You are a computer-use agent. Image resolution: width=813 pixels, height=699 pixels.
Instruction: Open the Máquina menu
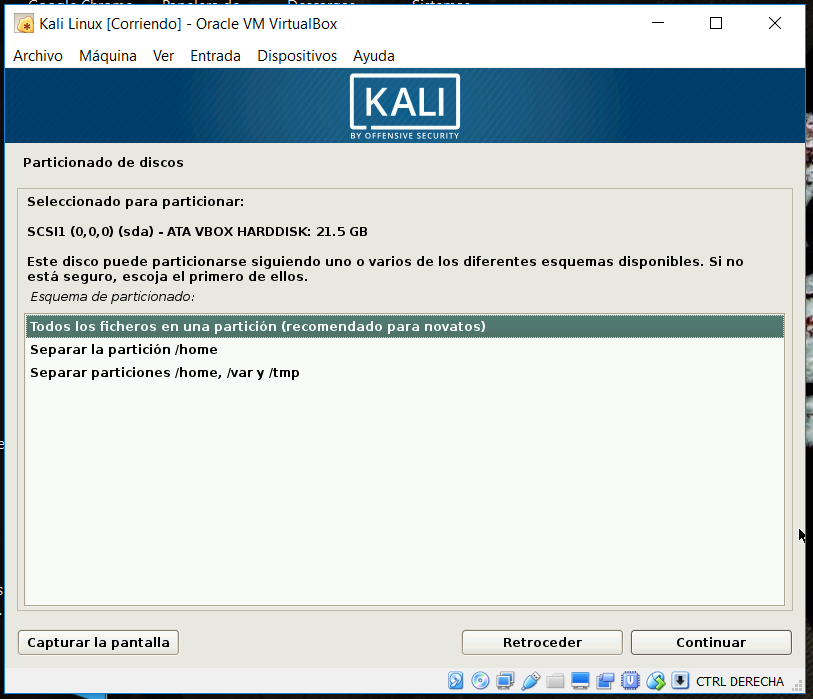click(108, 56)
